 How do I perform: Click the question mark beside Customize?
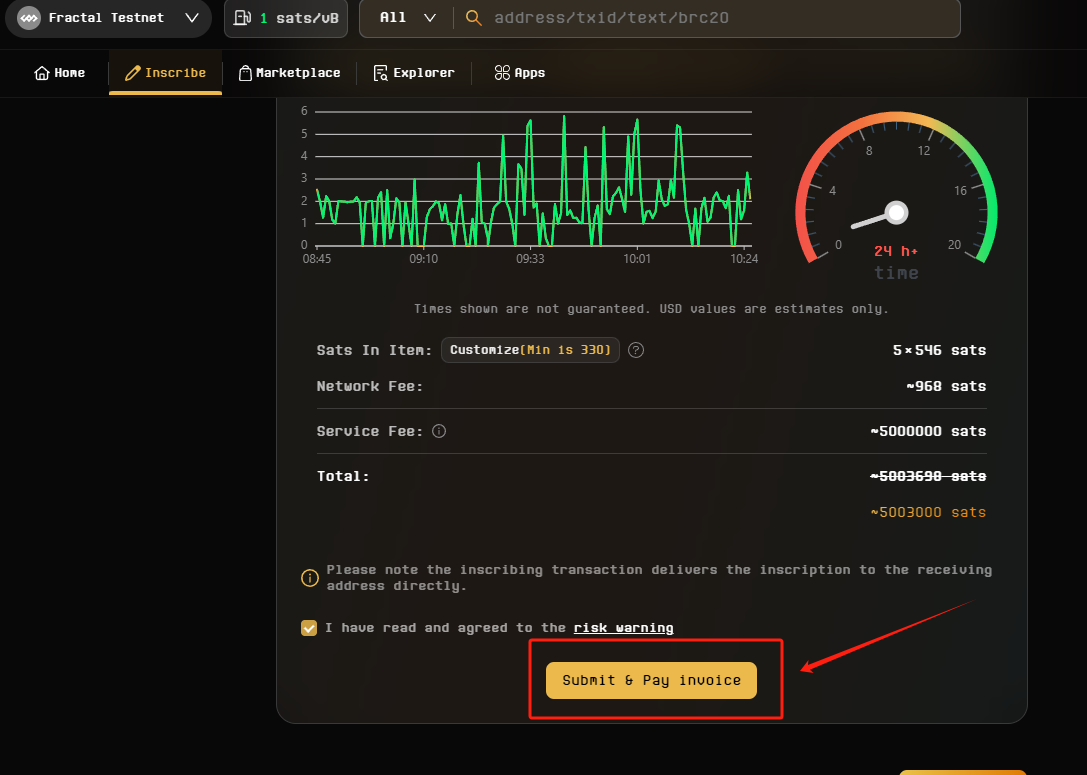635,350
